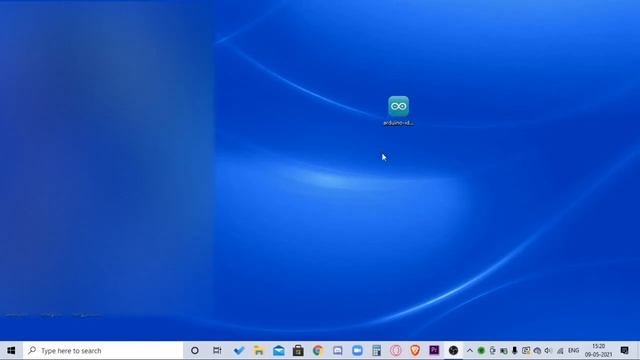Open Adobe Premiere Pro from taskbar
This screenshot has height=360, width=640.
coord(434,350)
